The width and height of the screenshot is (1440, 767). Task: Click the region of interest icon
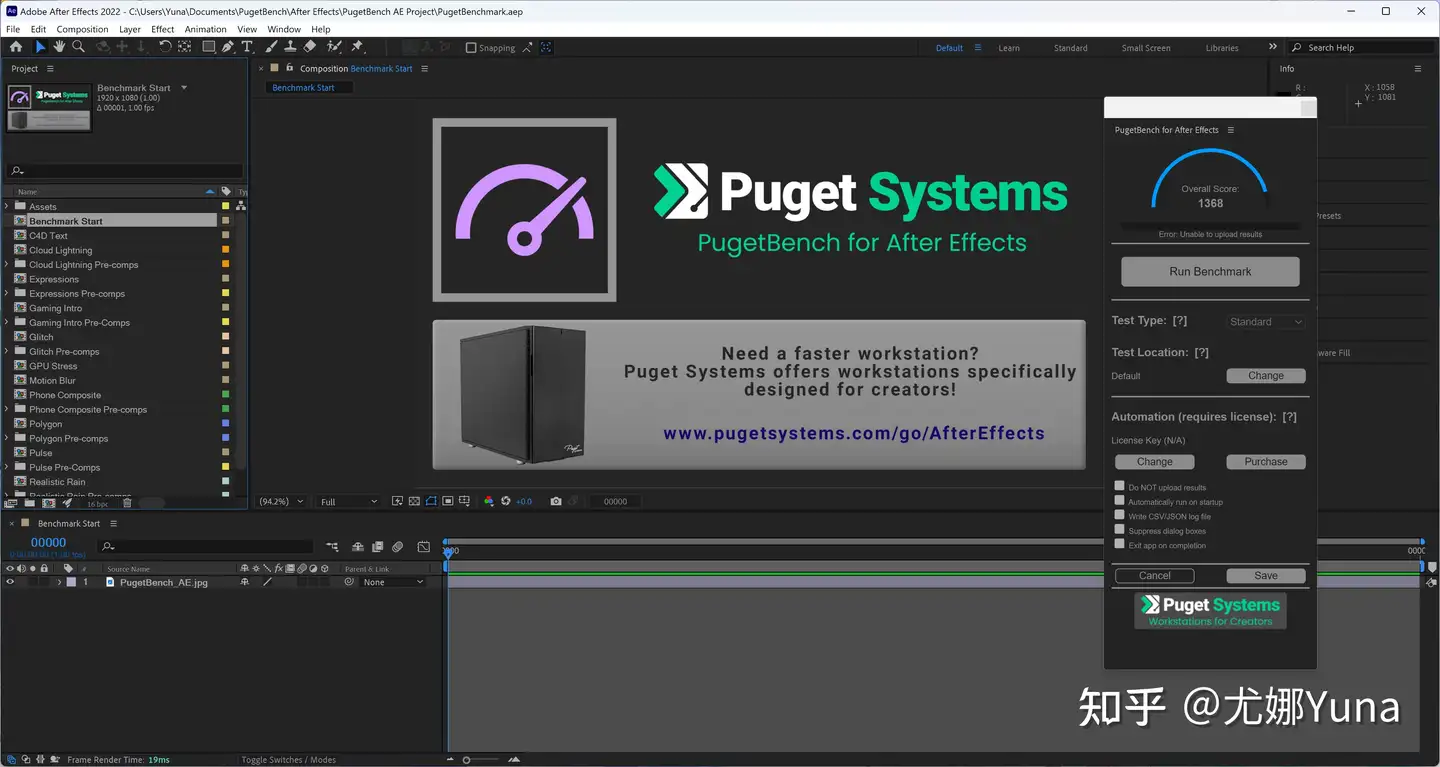448,501
